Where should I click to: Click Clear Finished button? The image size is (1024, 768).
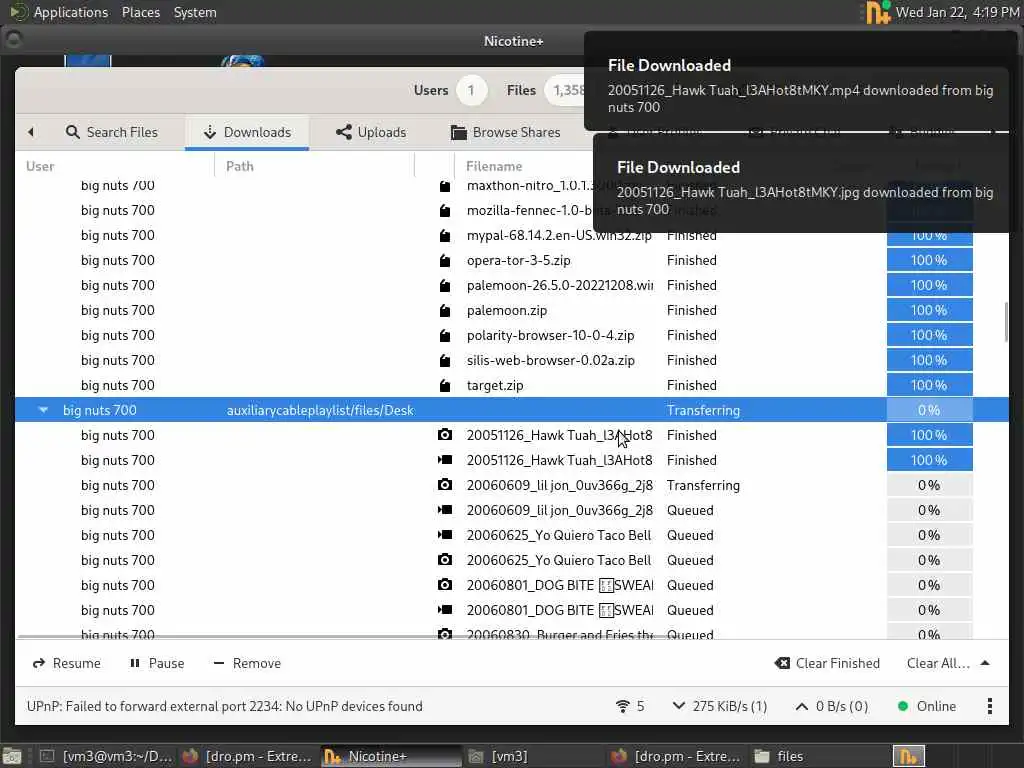click(827, 663)
